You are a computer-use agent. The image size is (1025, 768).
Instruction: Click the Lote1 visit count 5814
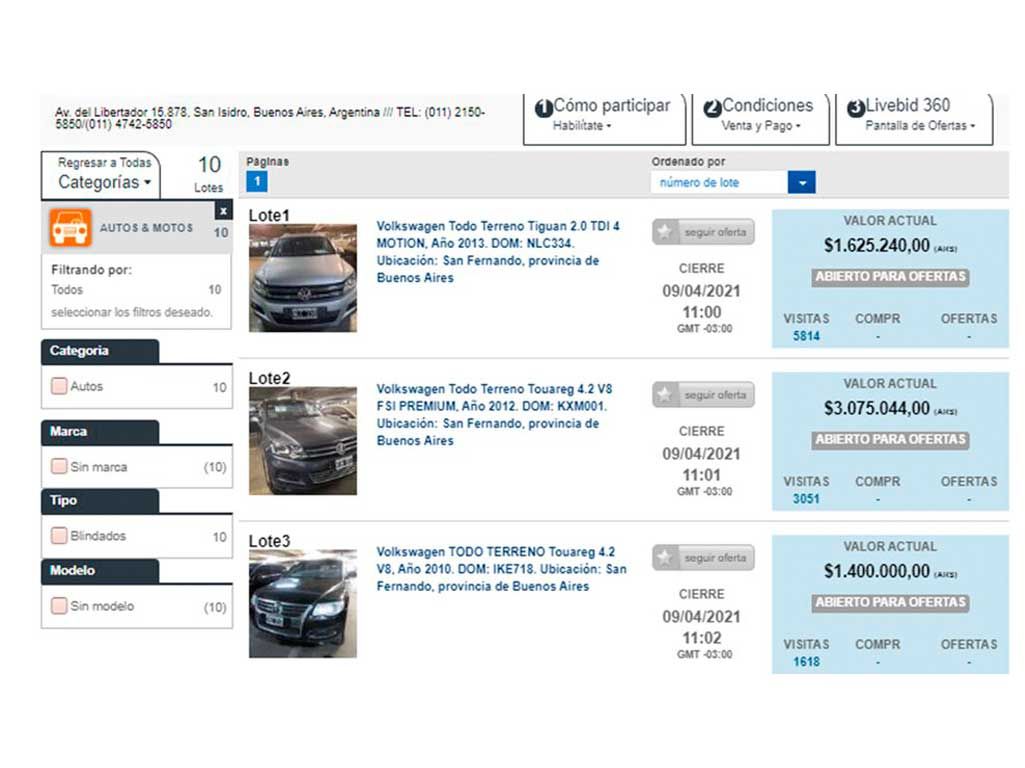pyautogui.click(x=806, y=336)
